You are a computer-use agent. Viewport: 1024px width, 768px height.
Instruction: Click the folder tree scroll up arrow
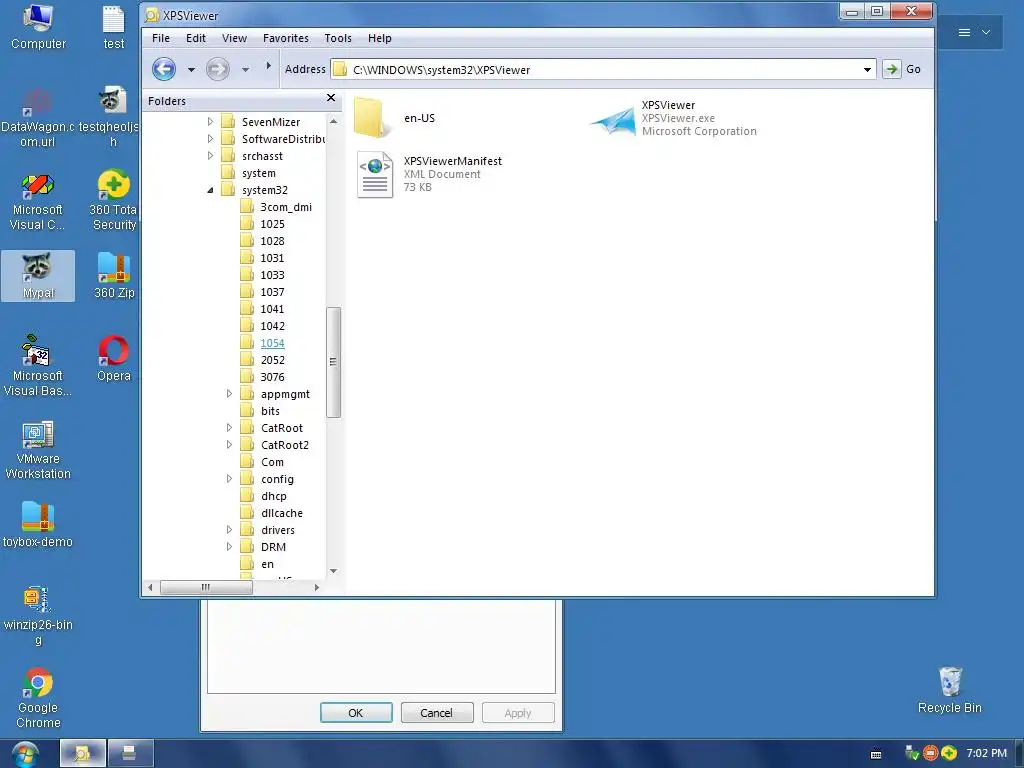(333, 121)
